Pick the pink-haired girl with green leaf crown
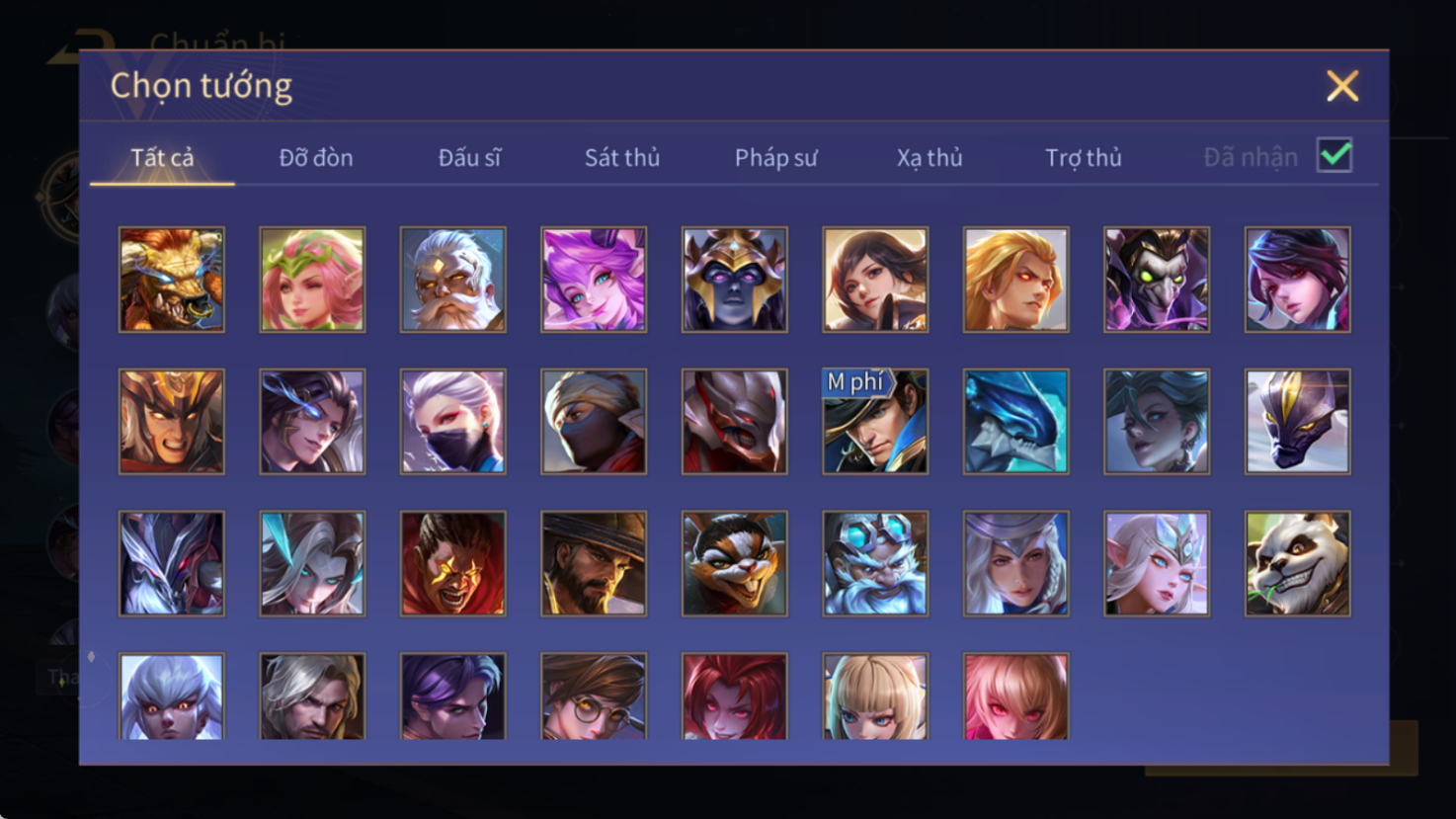 (x=312, y=280)
